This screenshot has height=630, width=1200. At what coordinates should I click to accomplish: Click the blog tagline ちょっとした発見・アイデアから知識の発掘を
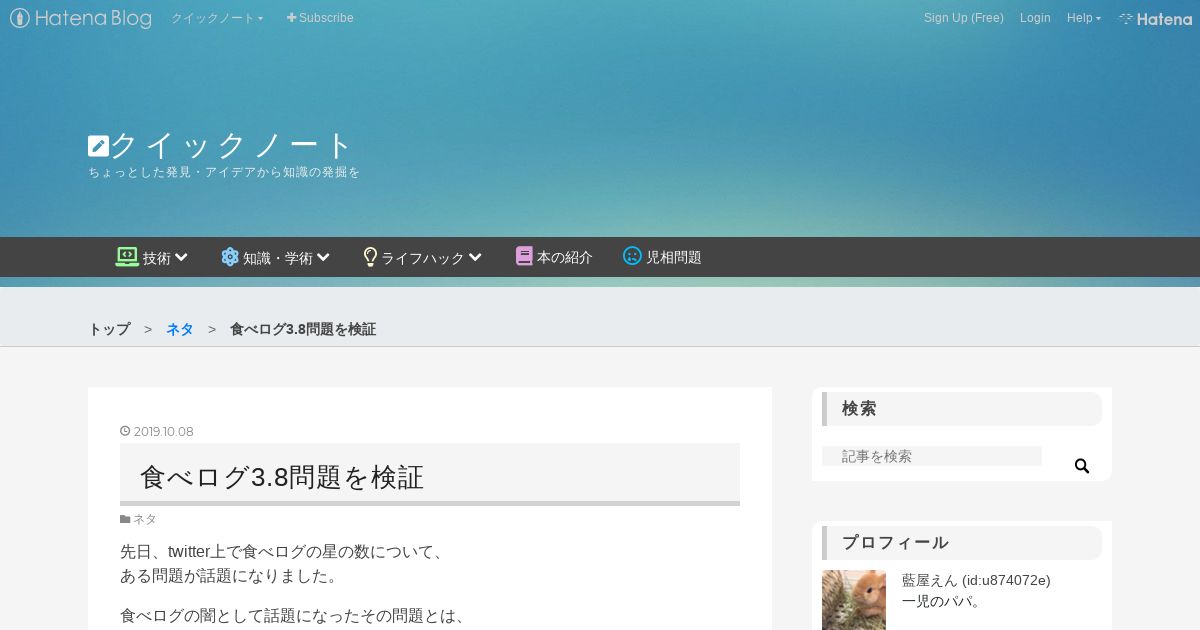pos(224,172)
